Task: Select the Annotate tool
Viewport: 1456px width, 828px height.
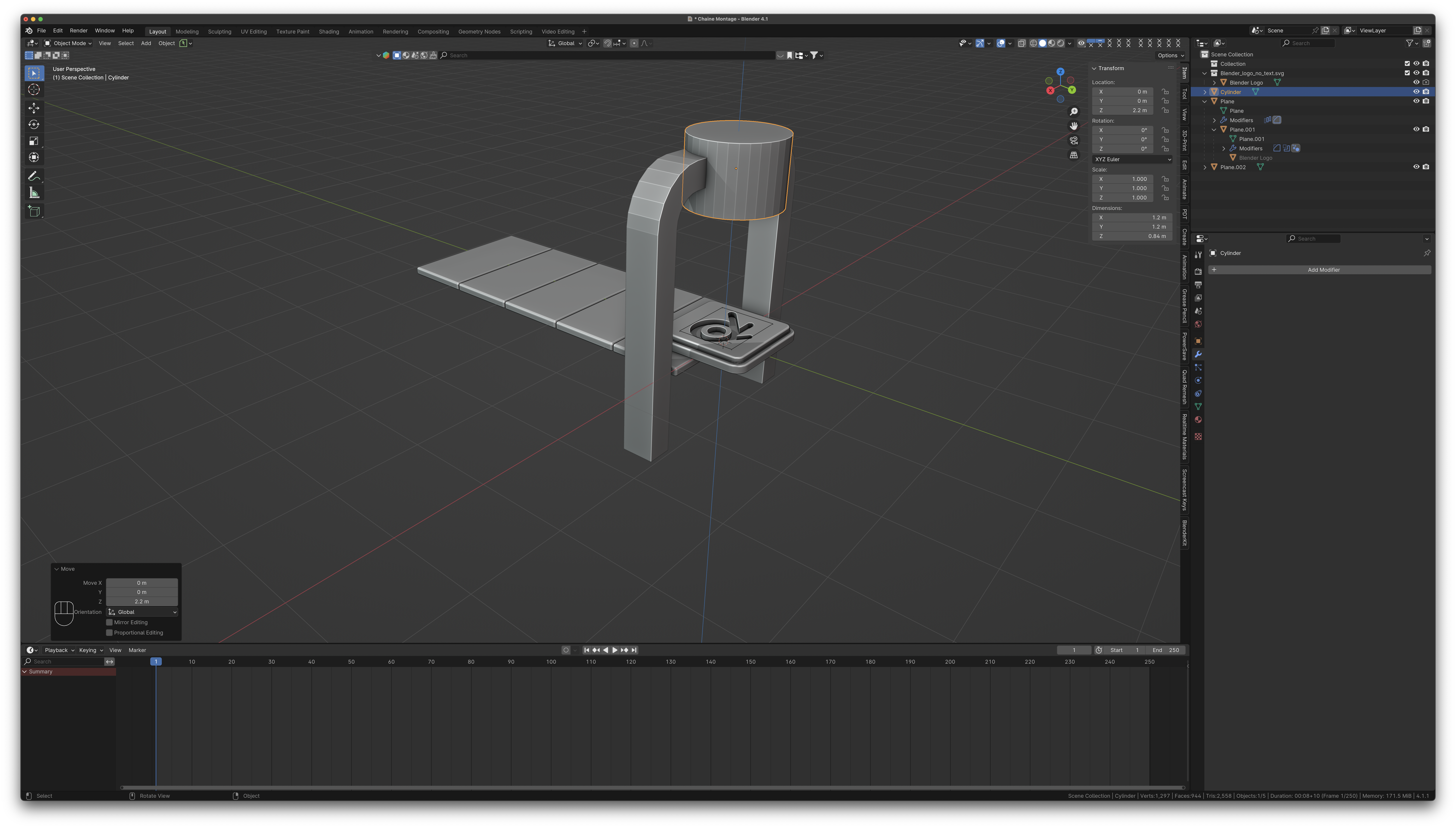Action: coord(34,176)
